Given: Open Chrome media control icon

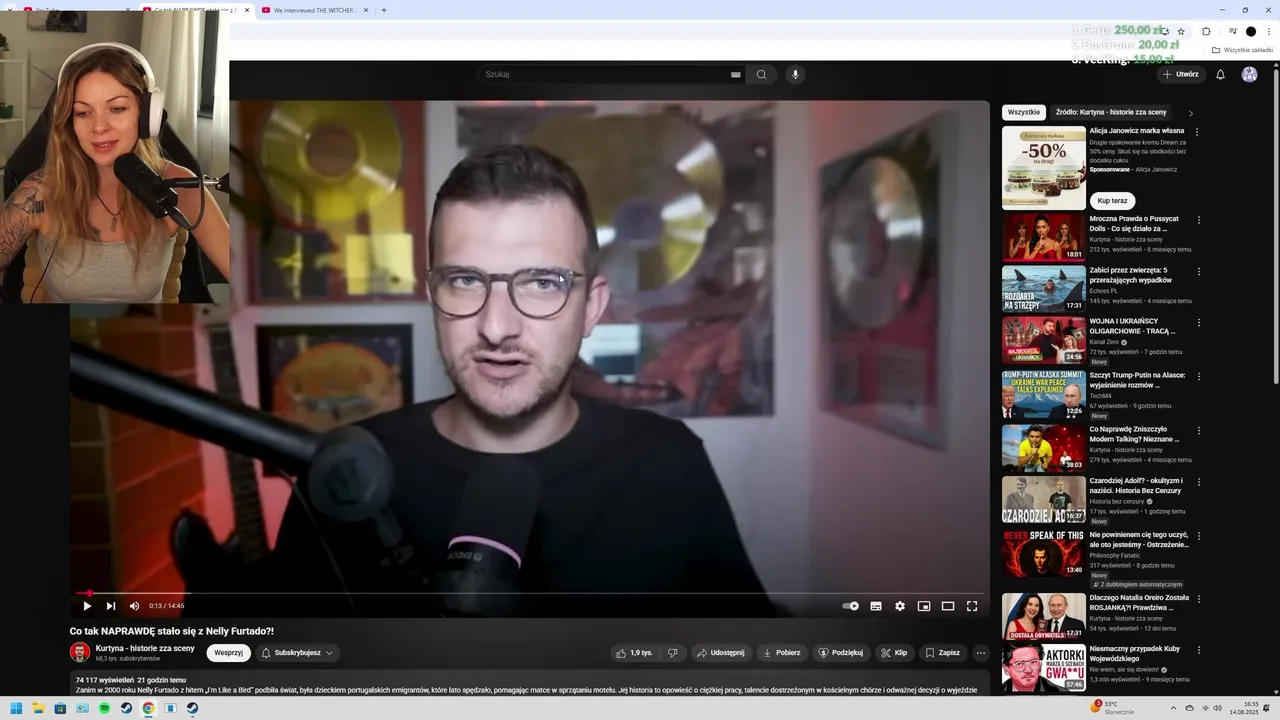Looking at the screenshot, I should coord(1232,31).
